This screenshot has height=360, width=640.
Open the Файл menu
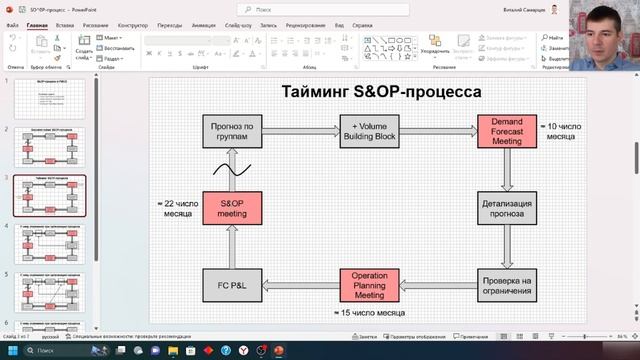pyautogui.click(x=12, y=25)
